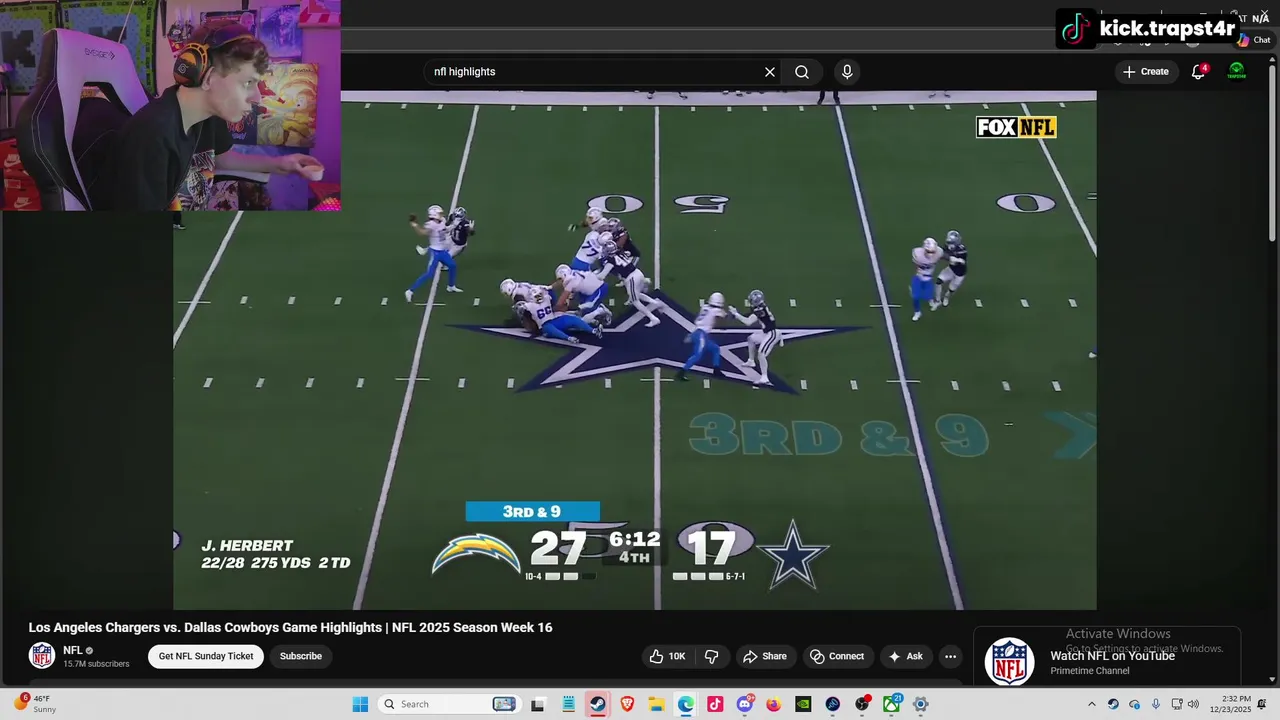Image resolution: width=1280 pixels, height=720 pixels.
Task: Start voice search with the microphone icon
Action: [847, 72]
